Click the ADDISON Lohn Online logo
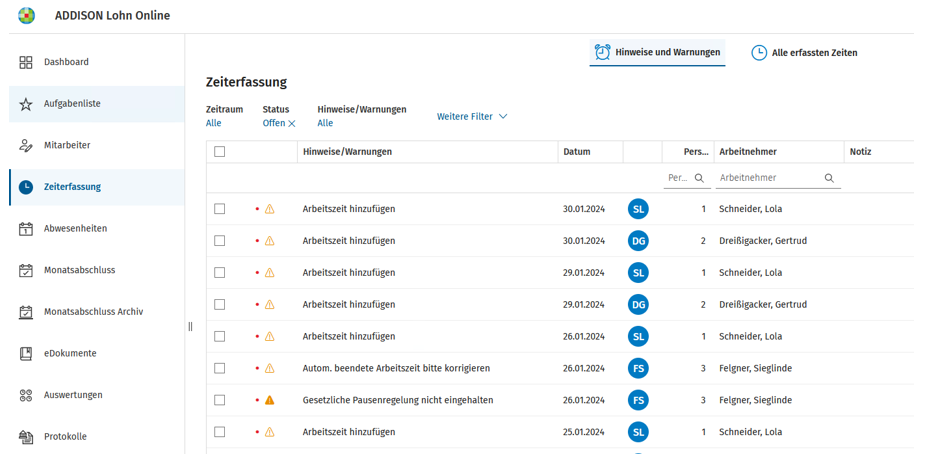The width and height of the screenshot is (934, 458). coord(27,16)
